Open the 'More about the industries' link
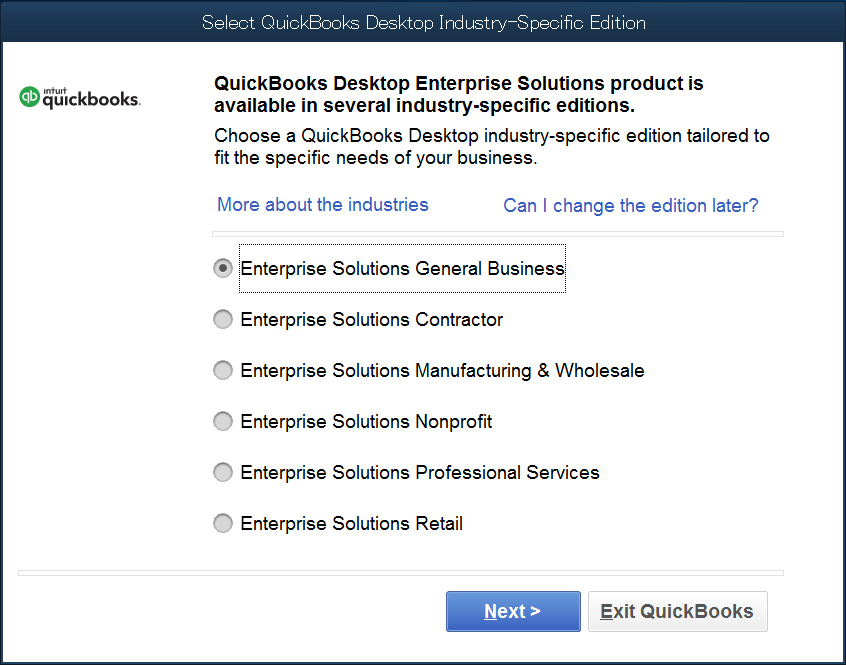This screenshot has width=846, height=665. (x=322, y=205)
